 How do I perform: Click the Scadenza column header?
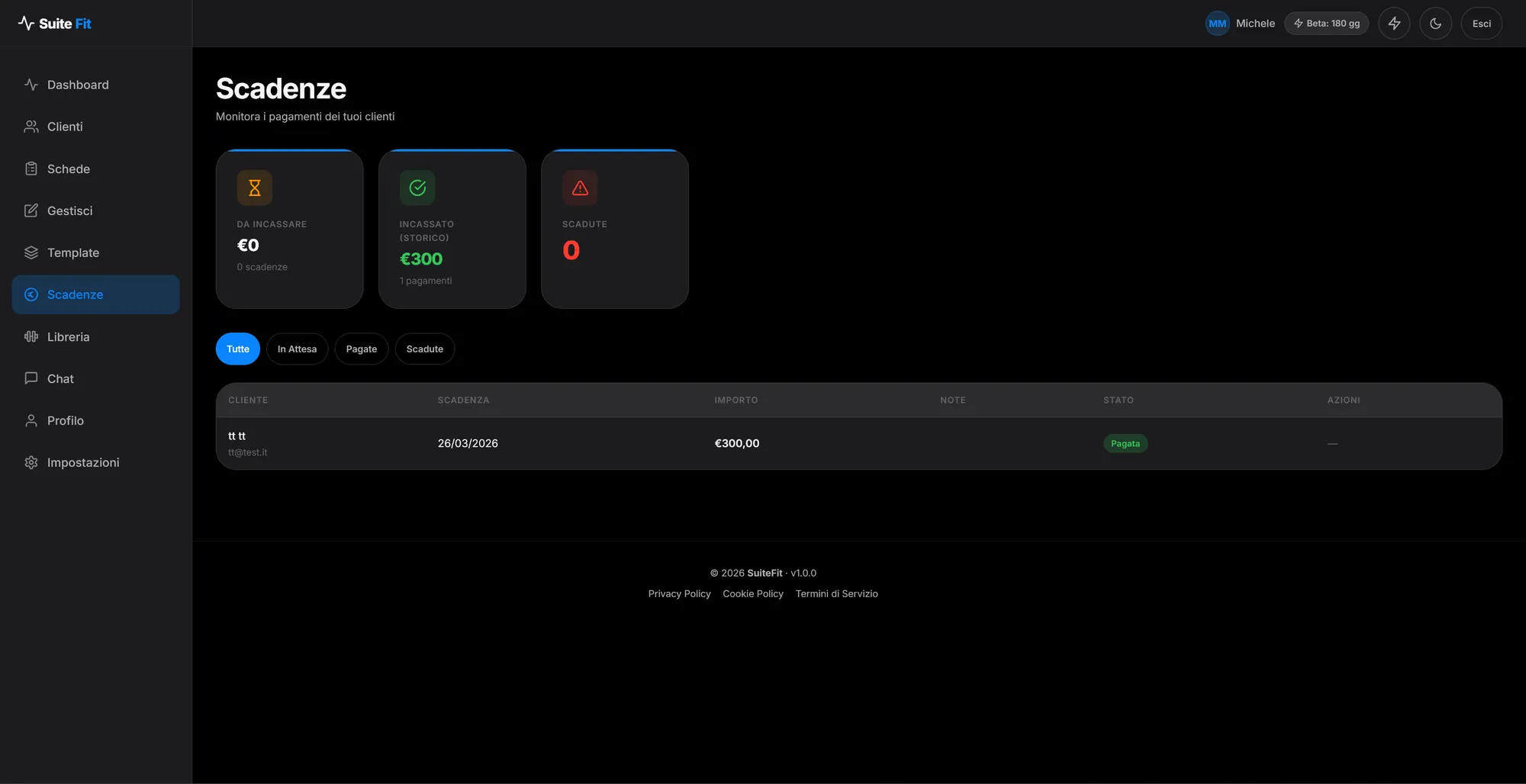463,400
